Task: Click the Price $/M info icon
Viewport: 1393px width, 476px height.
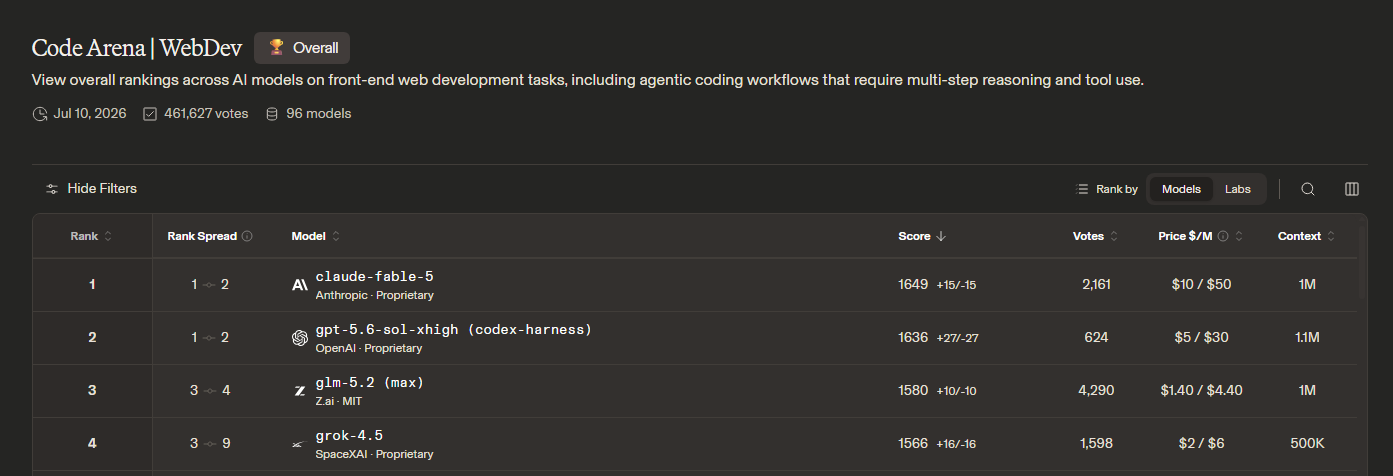Action: (1223, 237)
